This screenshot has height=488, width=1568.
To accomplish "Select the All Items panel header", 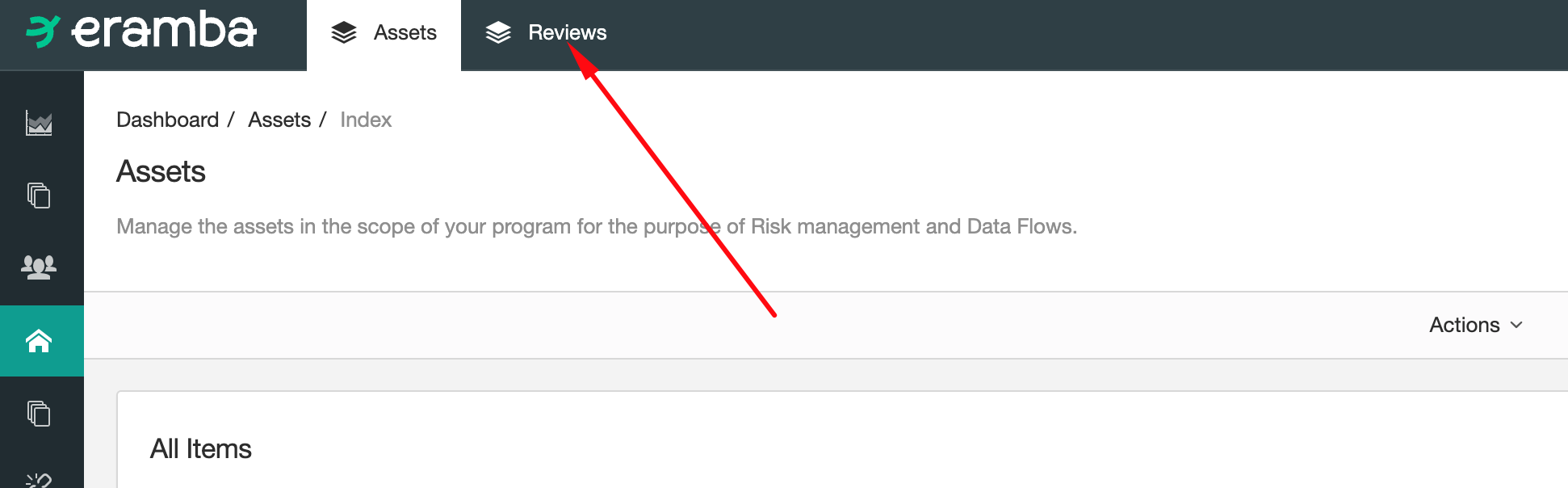I will (x=201, y=448).
